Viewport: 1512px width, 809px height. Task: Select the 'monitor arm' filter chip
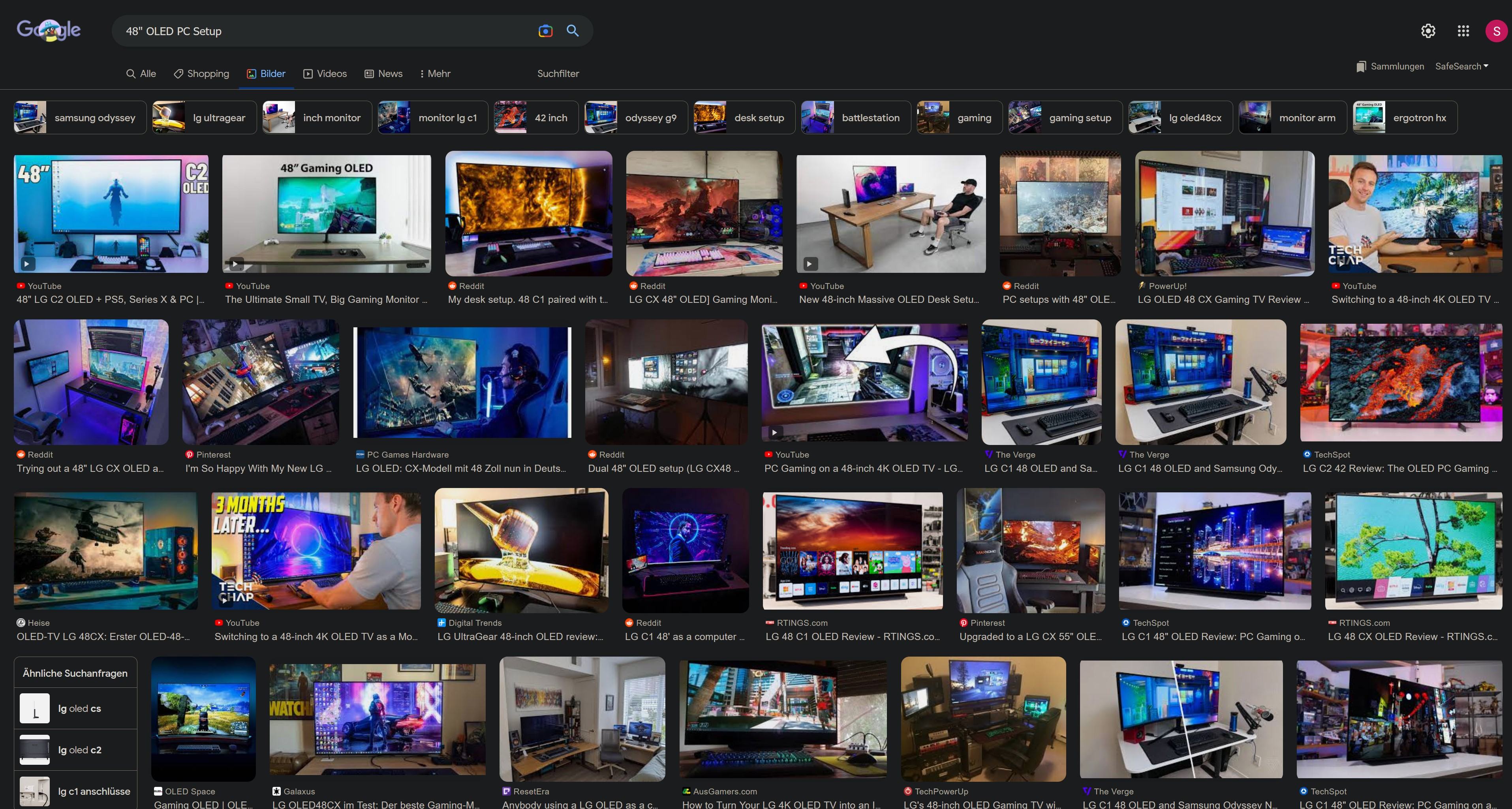(x=1292, y=117)
